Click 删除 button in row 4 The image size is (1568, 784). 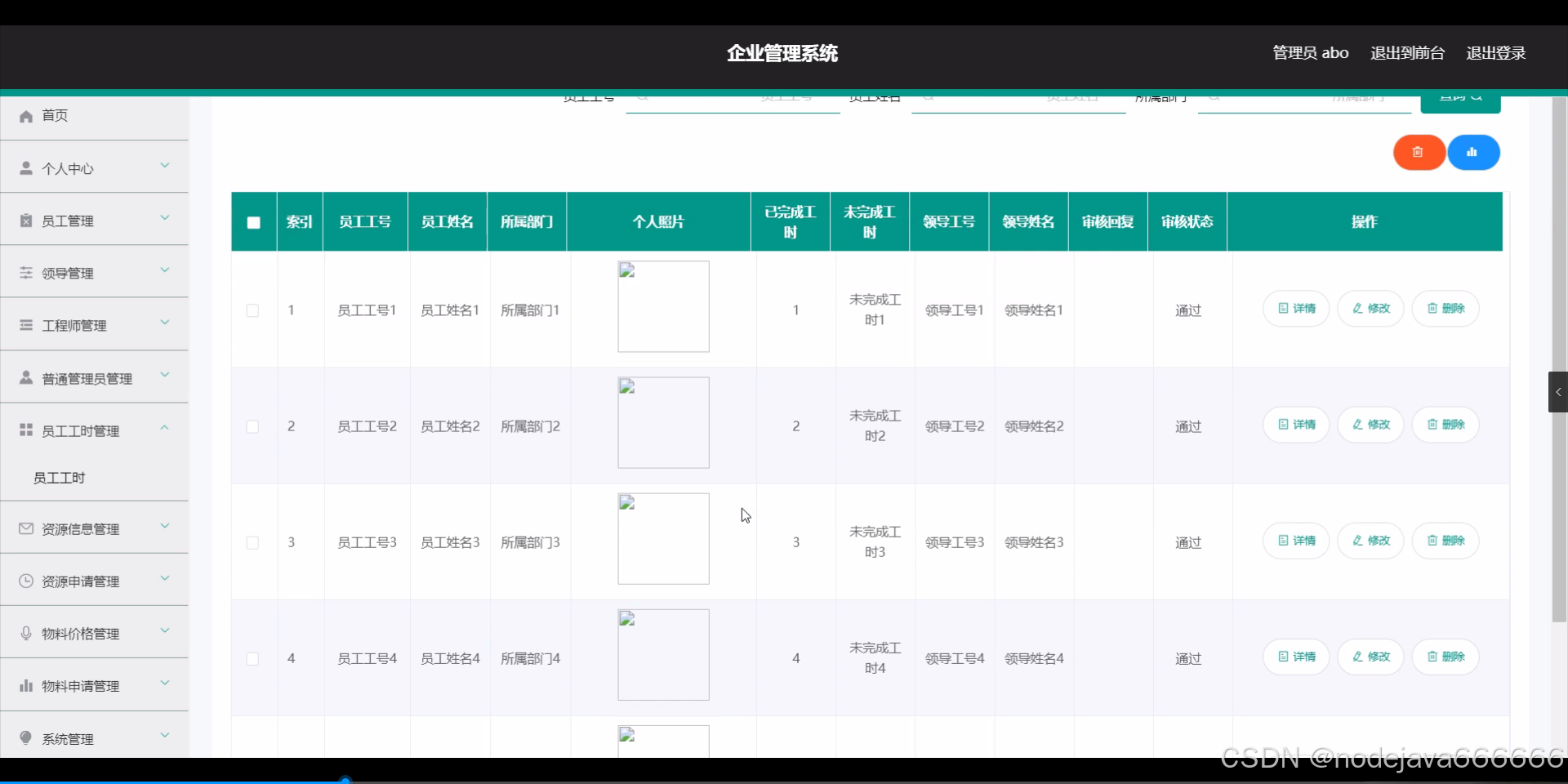(x=1445, y=657)
